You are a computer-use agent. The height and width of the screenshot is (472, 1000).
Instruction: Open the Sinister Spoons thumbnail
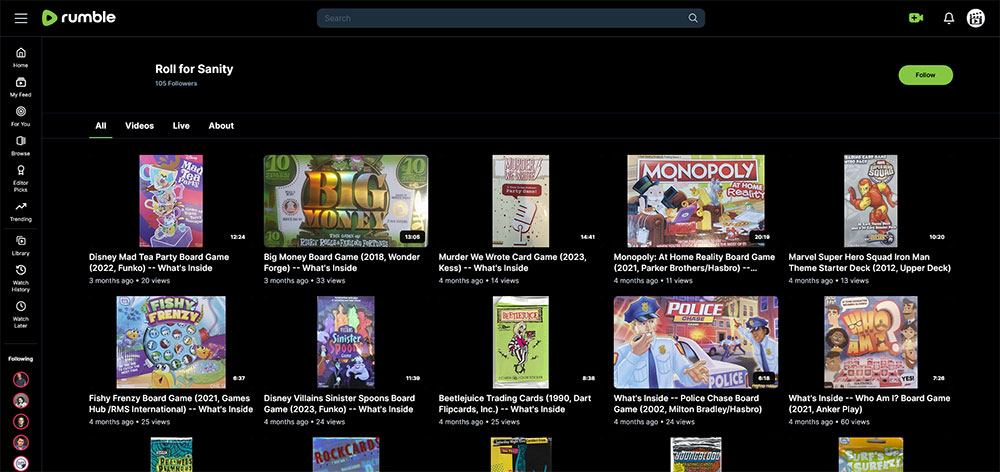click(346, 342)
